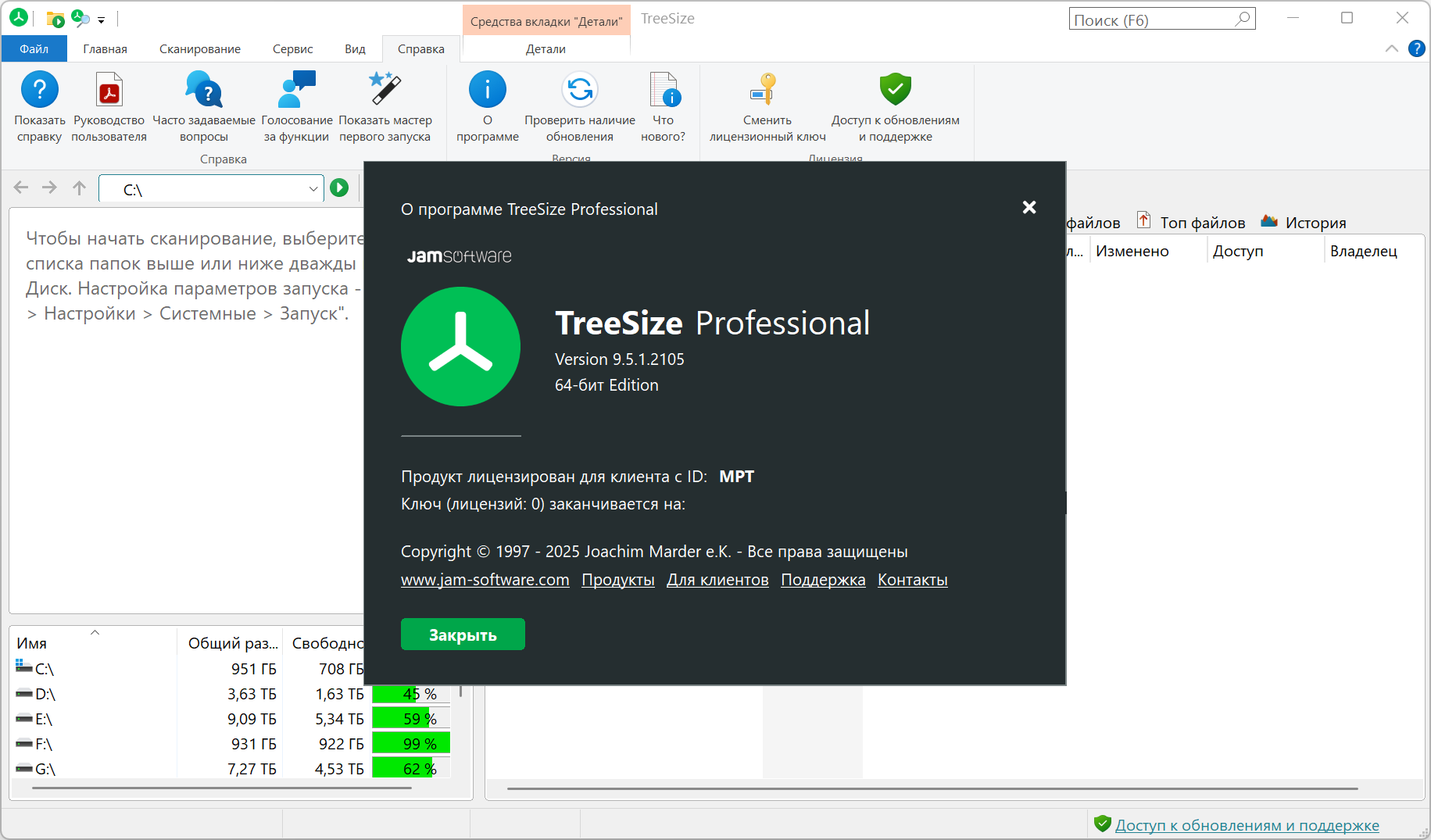Open updates and support access shield
Image resolution: width=1431 pixels, height=840 pixels.
point(896,89)
